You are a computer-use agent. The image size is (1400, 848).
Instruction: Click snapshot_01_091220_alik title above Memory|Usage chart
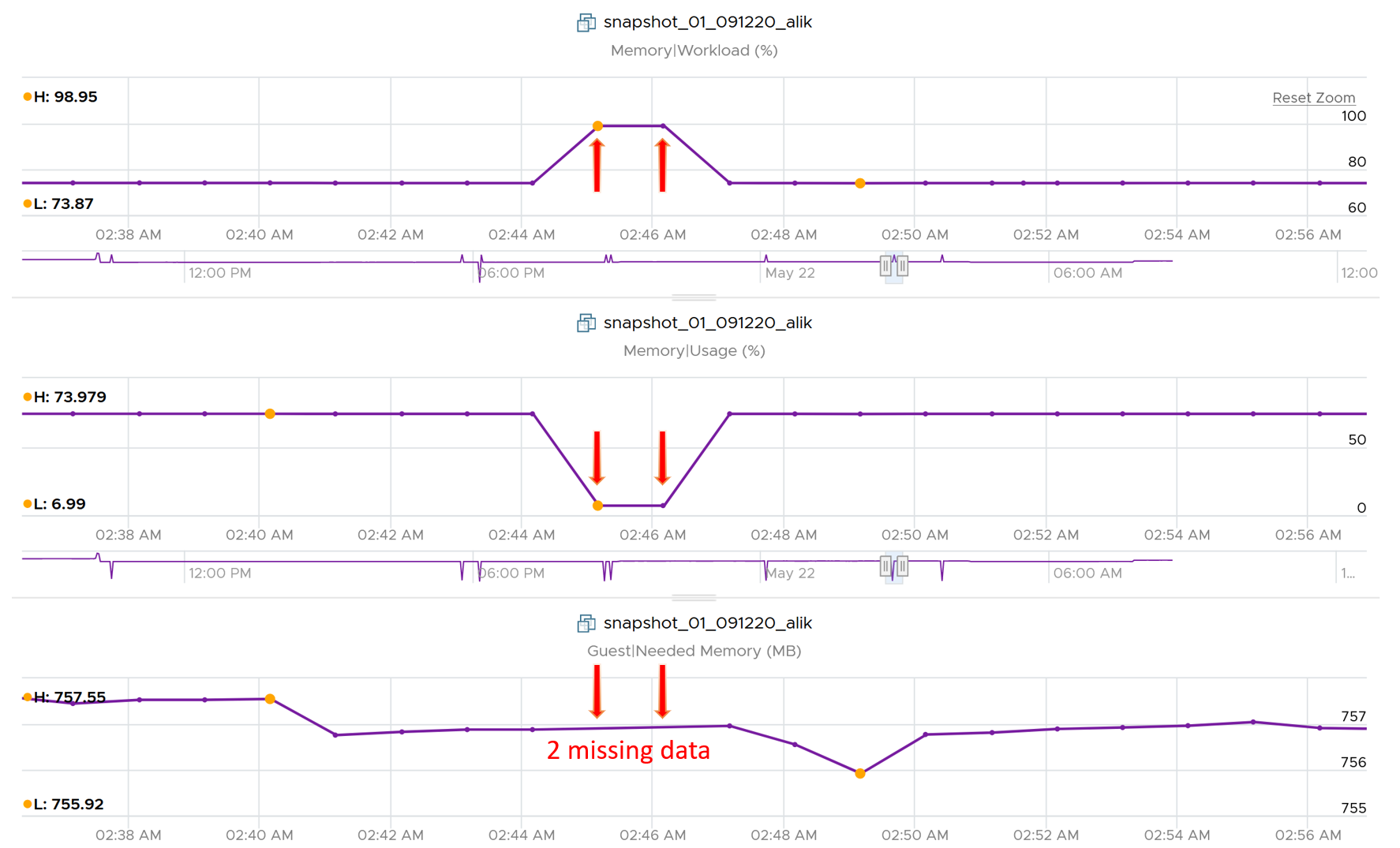707,323
